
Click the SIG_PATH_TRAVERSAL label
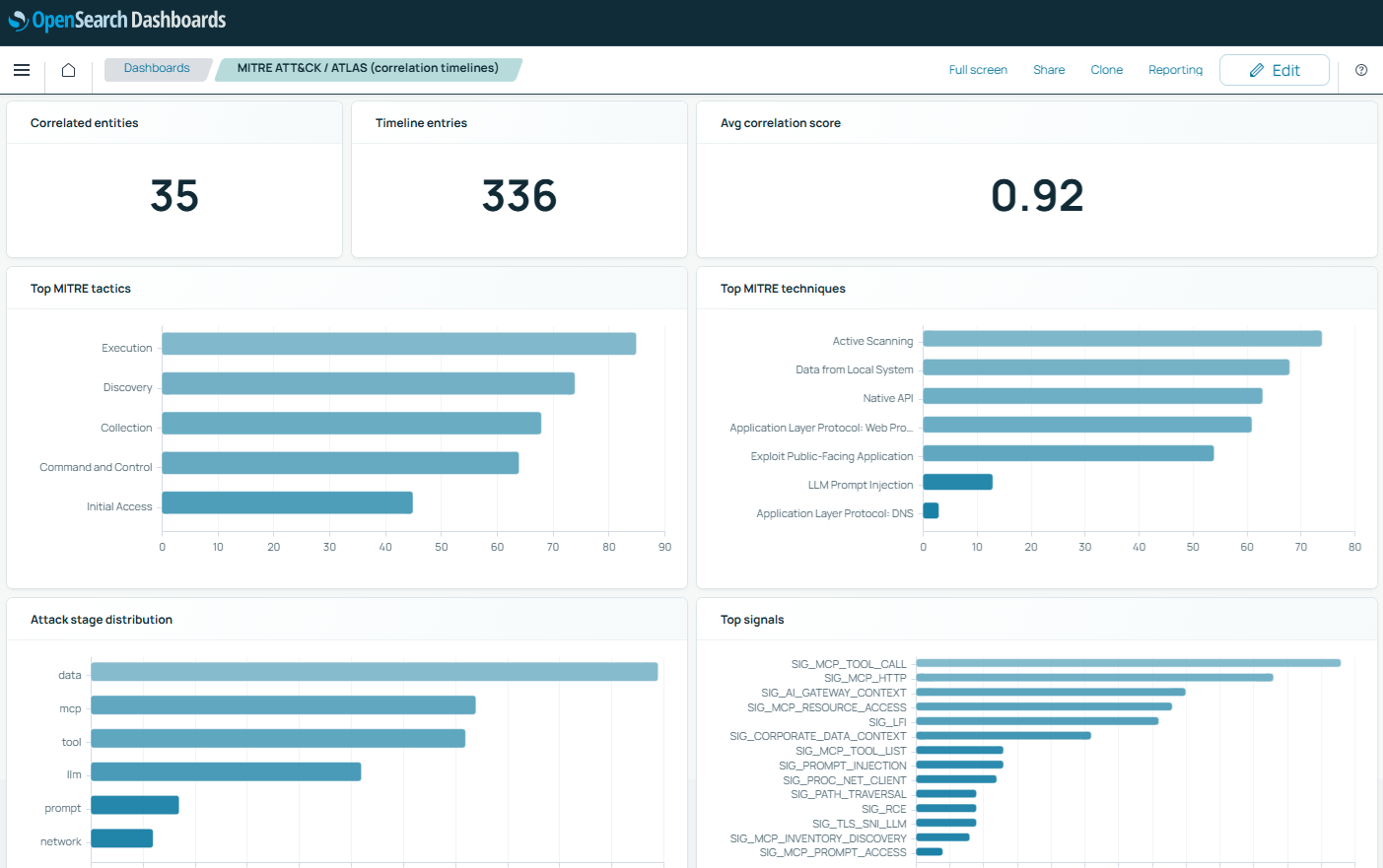(849, 794)
